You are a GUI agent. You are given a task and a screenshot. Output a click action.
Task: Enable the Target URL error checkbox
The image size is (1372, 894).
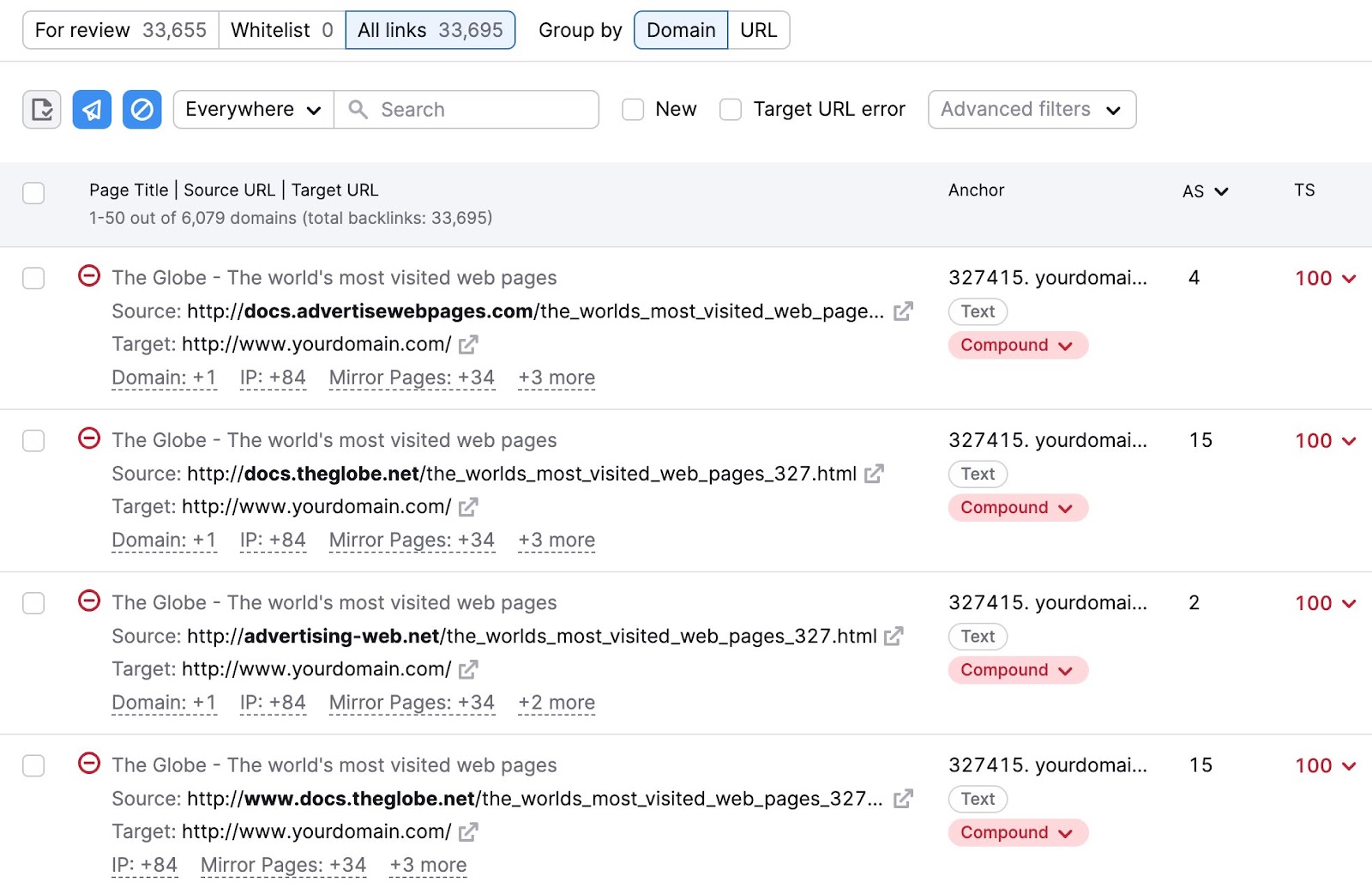731,110
